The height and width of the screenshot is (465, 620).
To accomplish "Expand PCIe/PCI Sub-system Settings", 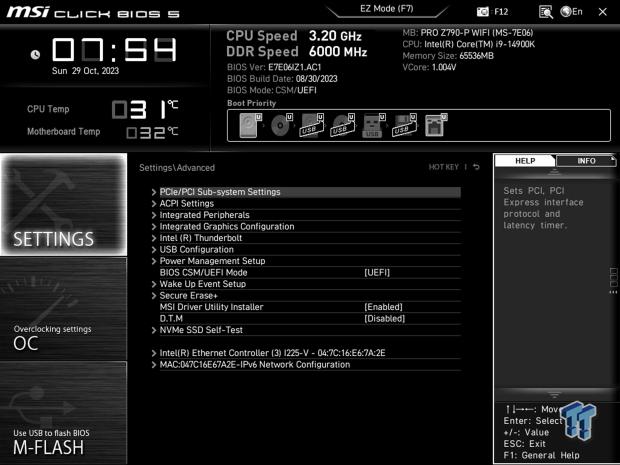I will [x=306, y=192].
